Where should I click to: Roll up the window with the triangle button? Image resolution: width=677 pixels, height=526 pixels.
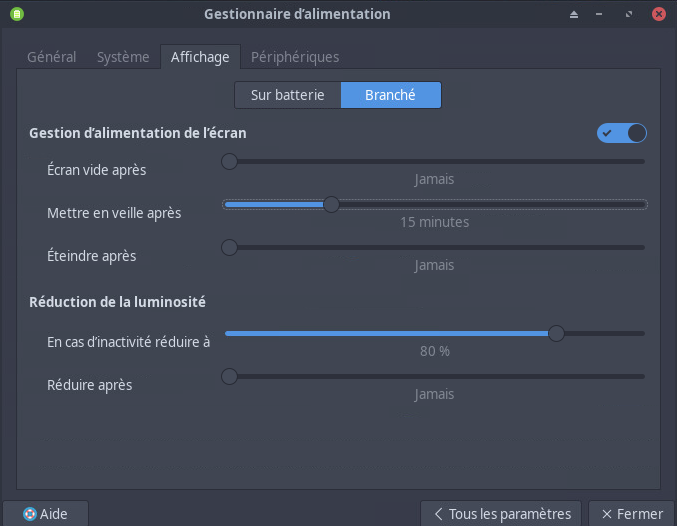click(574, 15)
